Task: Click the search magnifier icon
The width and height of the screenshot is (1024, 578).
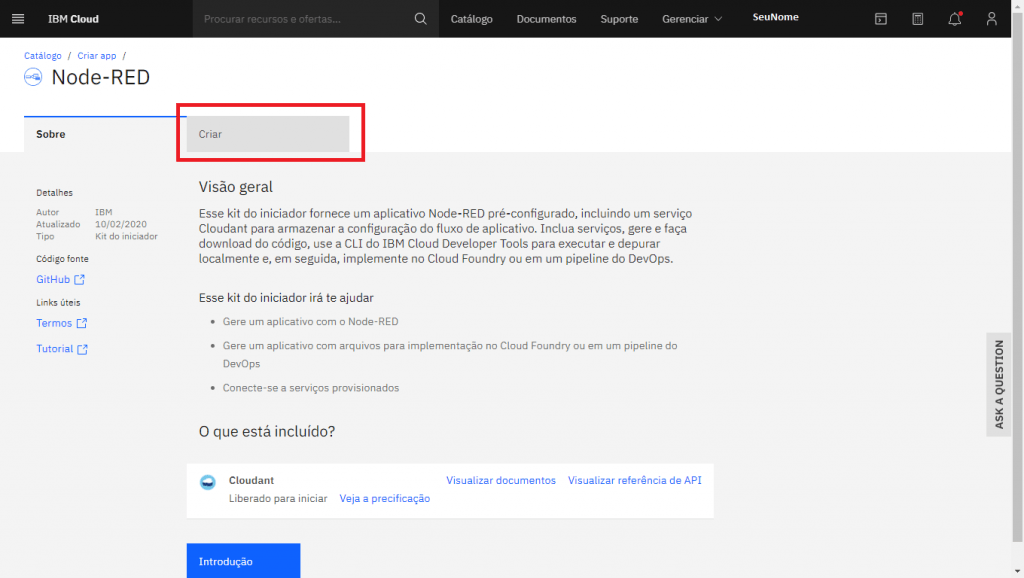Action: pyautogui.click(x=421, y=19)
